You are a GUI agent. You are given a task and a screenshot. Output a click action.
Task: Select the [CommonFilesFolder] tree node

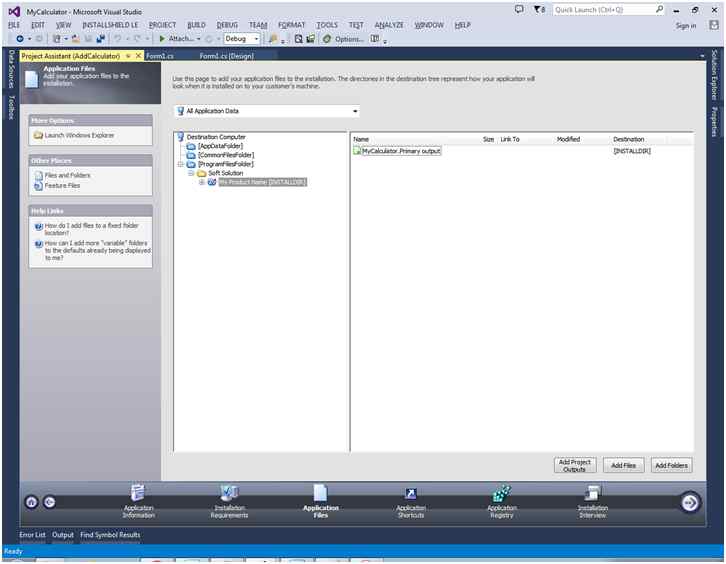[x=225, y=155]
